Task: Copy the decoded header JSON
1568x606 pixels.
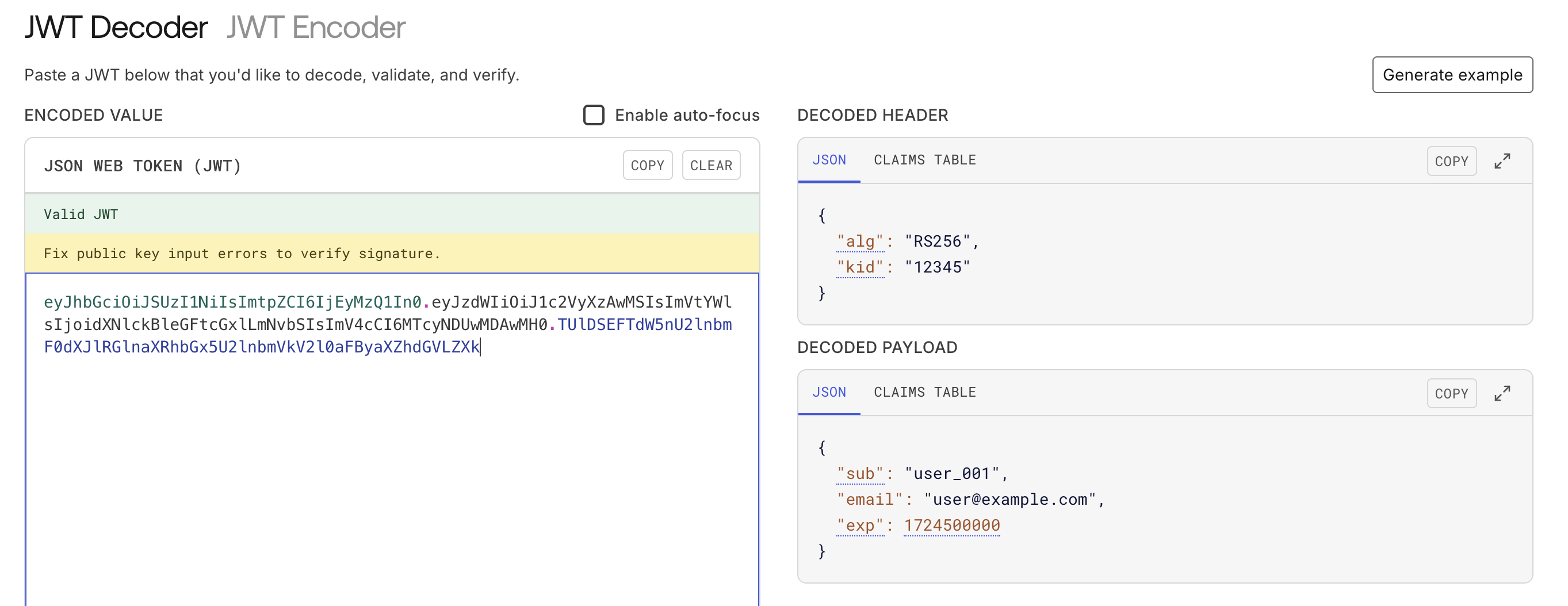Action: [1451, 160]
